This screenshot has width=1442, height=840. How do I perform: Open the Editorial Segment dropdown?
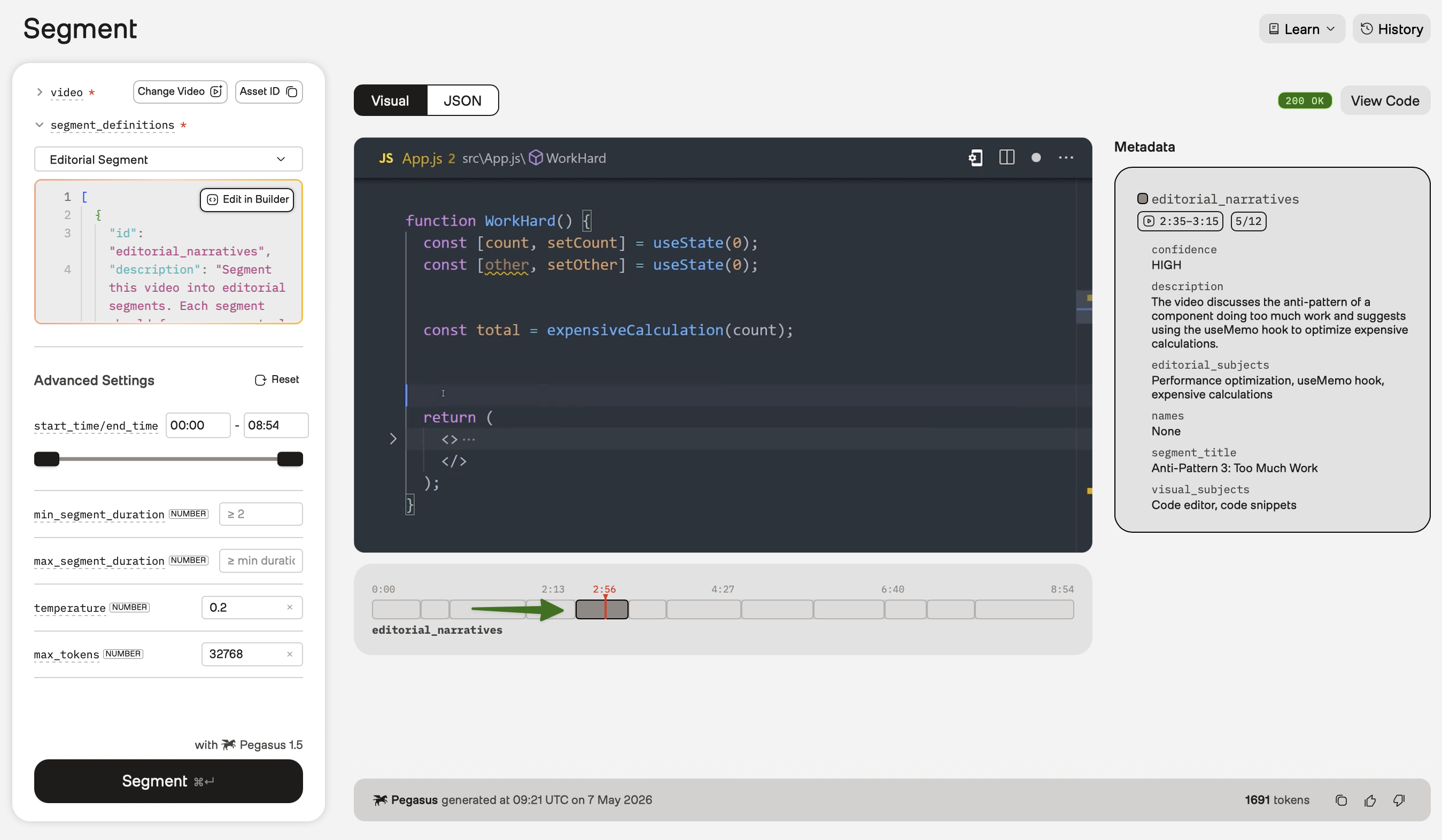(x=168, y=159)
